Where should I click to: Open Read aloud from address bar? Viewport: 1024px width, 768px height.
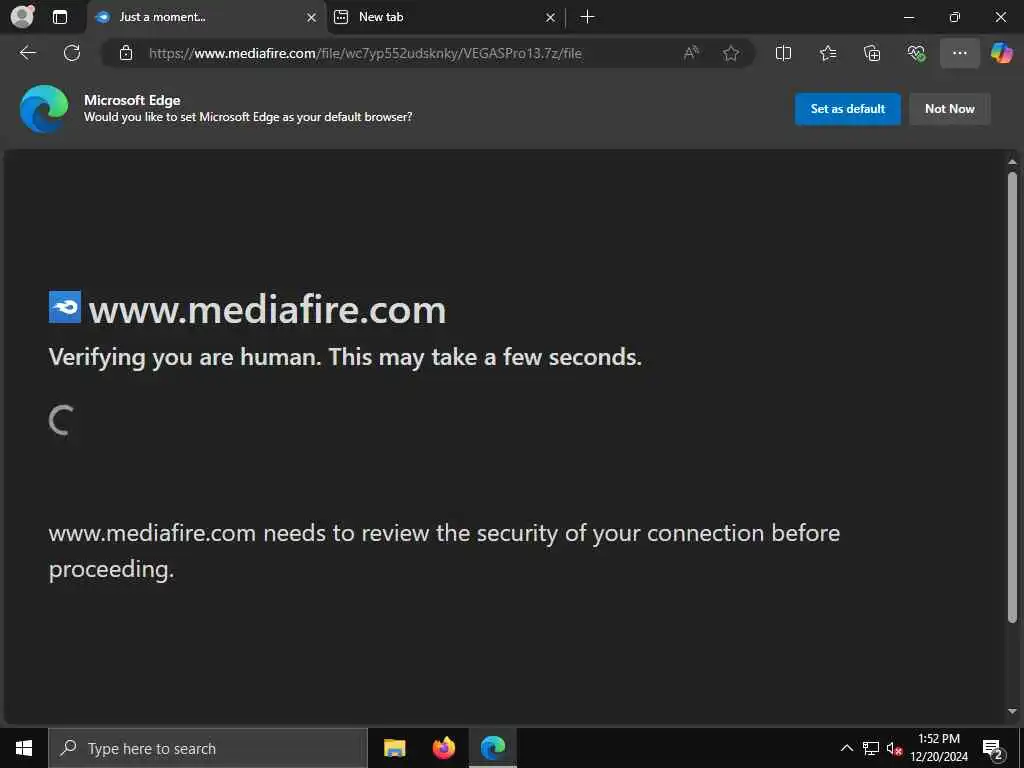point(691,53)
